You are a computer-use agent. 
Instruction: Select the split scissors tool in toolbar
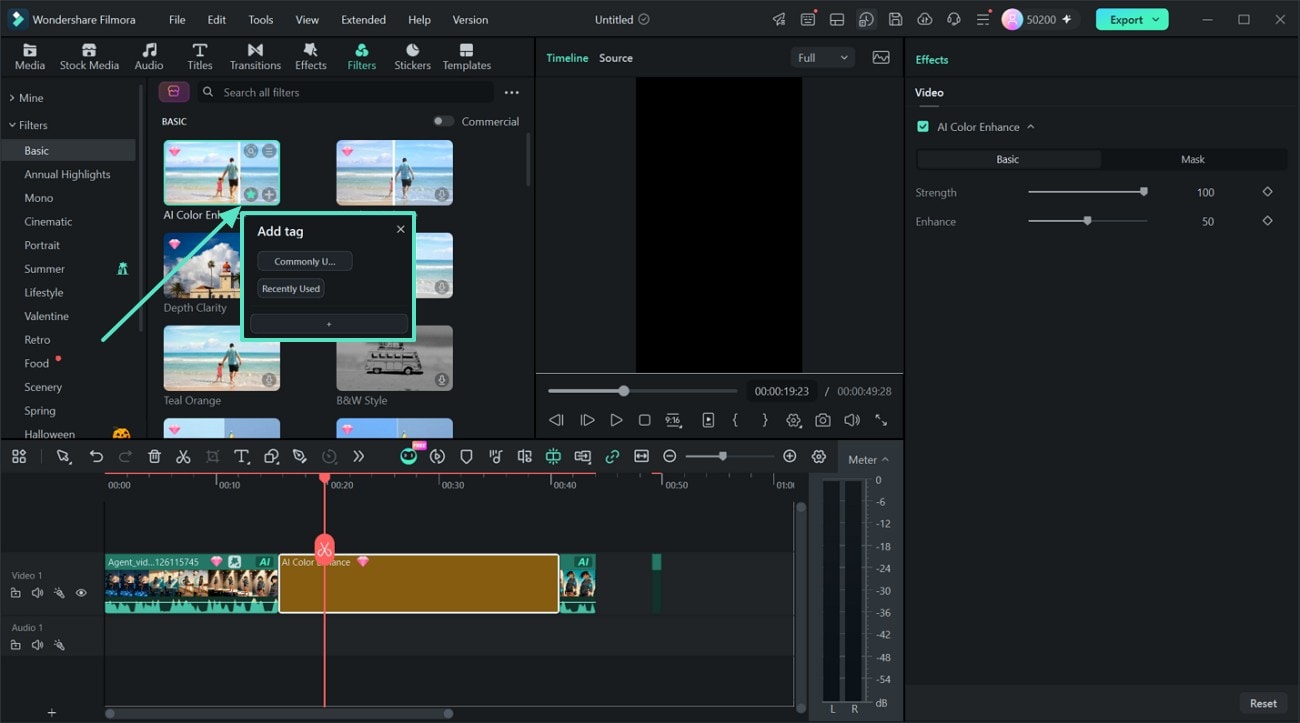coord(183,456)
